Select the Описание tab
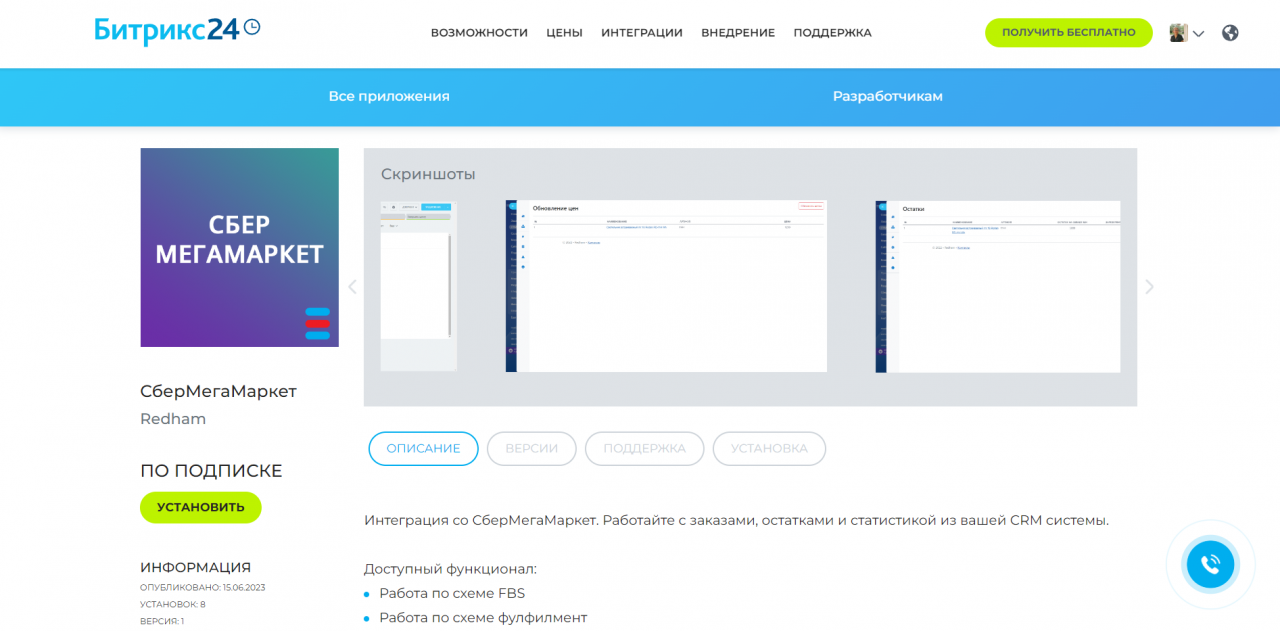1280x631 pixels. click(423, 449)
